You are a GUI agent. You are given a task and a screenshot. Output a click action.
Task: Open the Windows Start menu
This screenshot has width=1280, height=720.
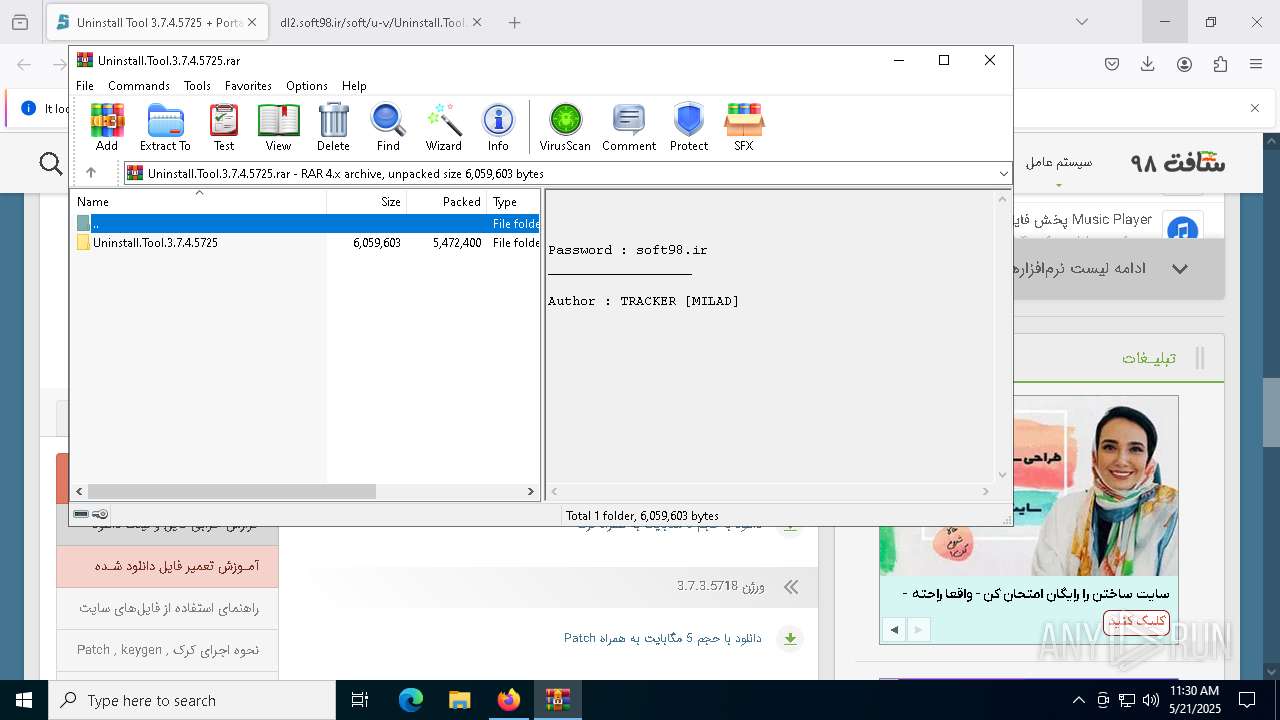coord(24,700)
